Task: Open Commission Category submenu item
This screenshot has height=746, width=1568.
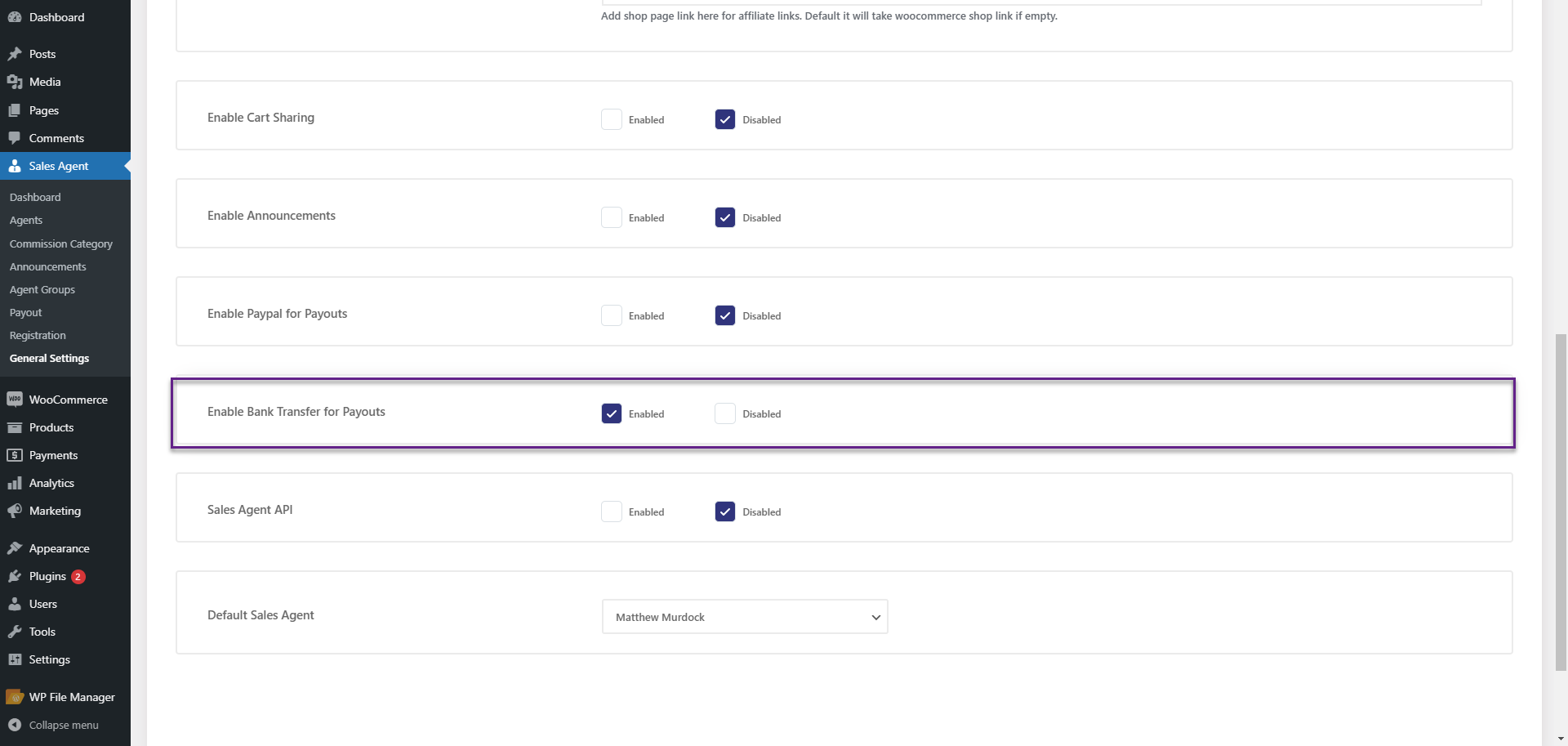Action: click(61, 243)
